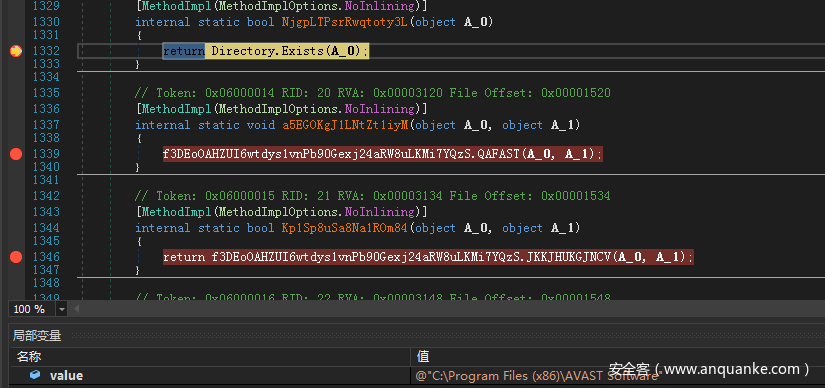The width and height of the screenshot is (825, 388).
Task: Click the Exists method call
Action: pyautogui.click(x=303, y=51)
